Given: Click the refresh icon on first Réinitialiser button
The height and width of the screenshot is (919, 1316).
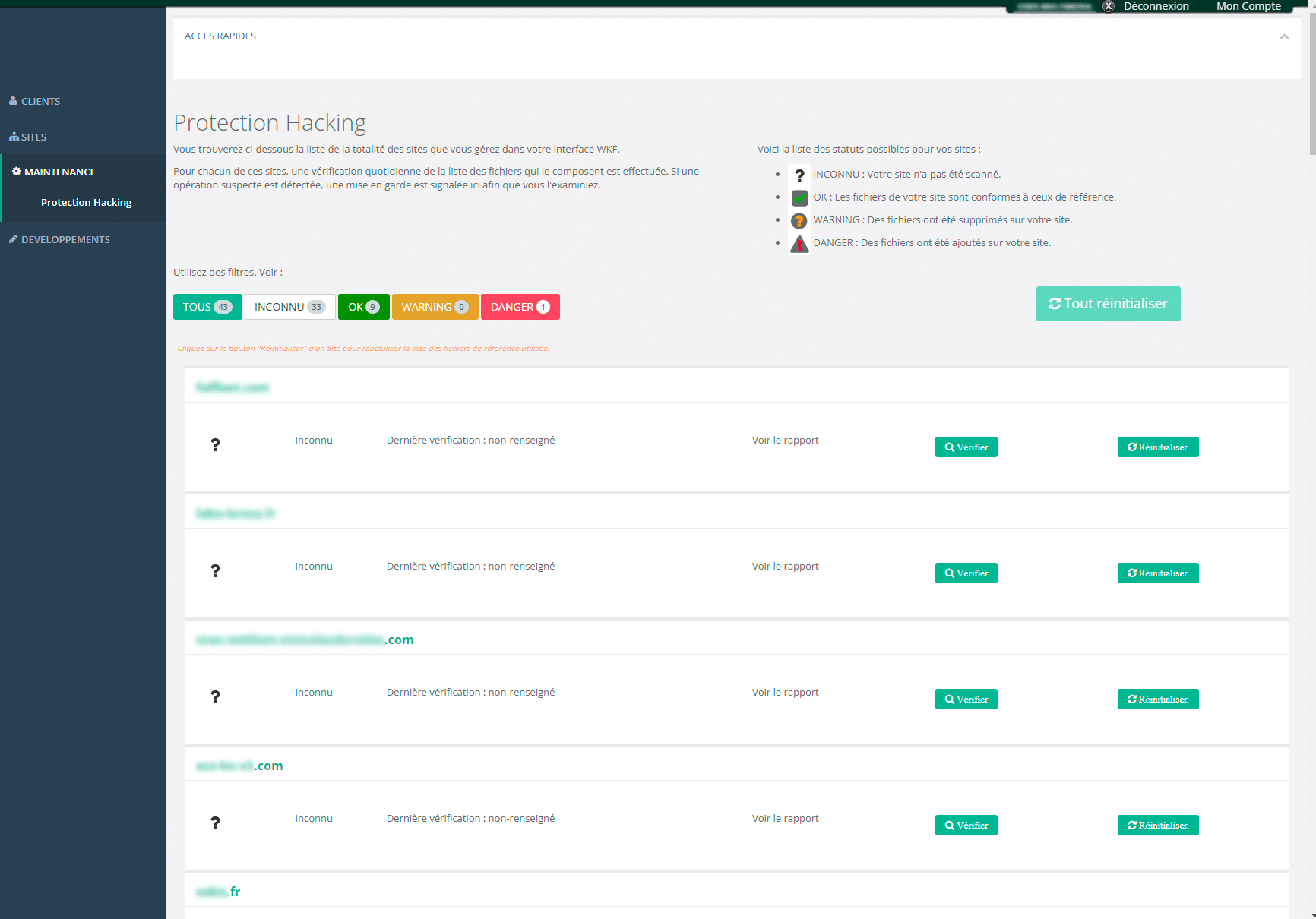Looking at the screenshot, I should click(1132, 447).
